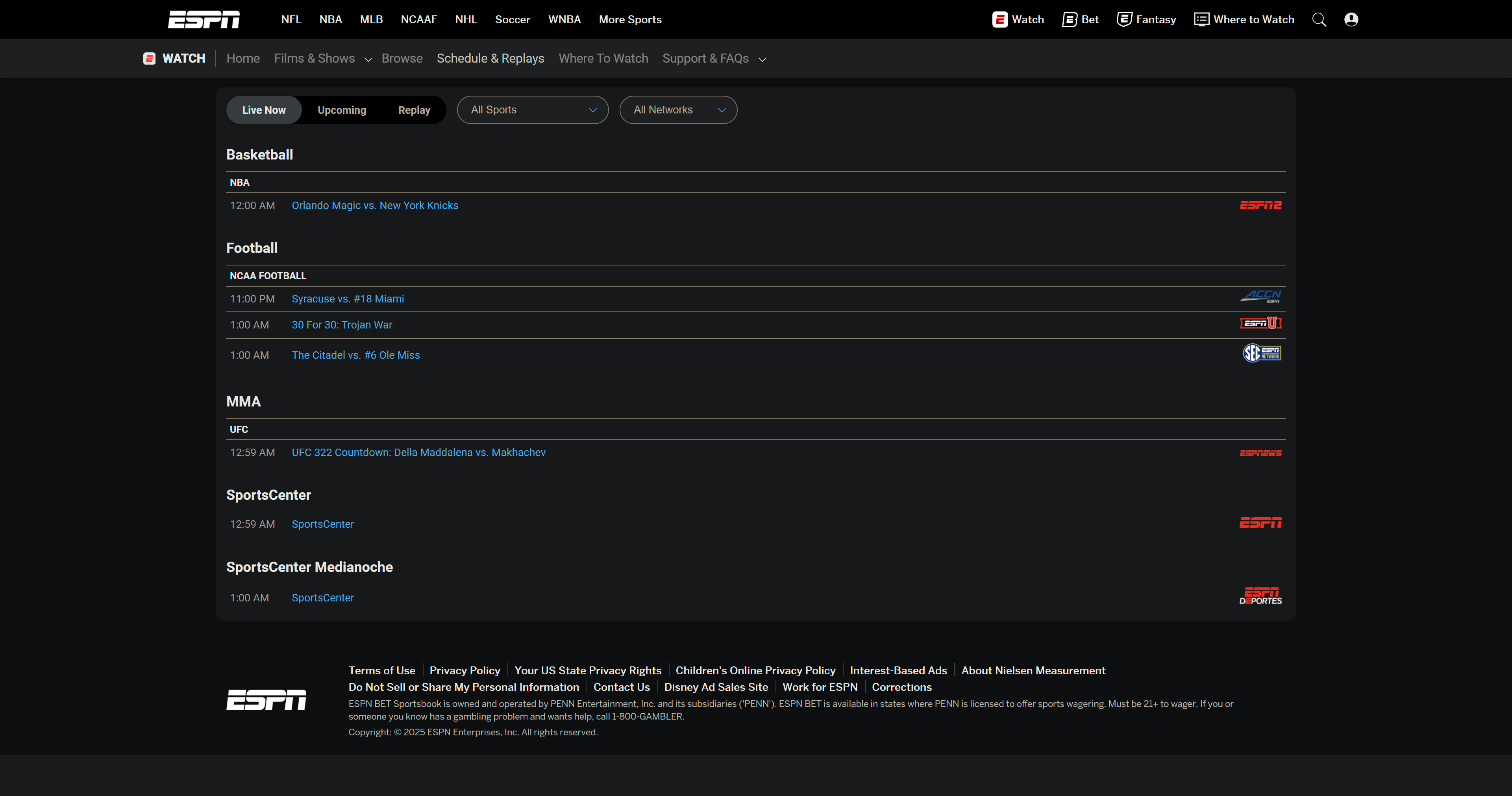Click the SEC Network logo
This screenshot has height=796, width=1512.
(1261, 353)
